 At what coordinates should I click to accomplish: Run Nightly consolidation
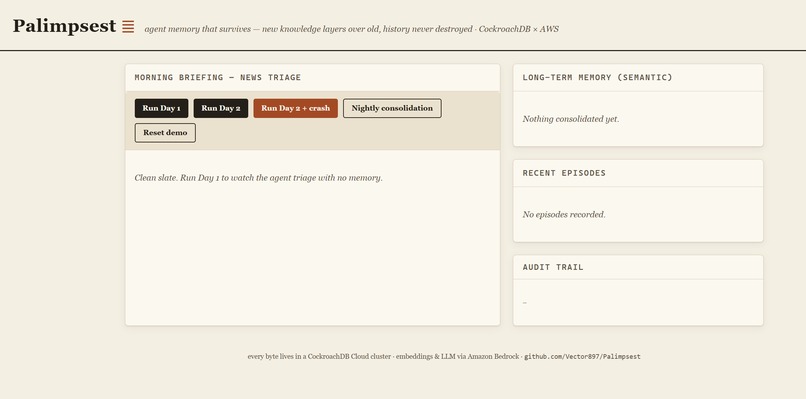tap(392, 108)
